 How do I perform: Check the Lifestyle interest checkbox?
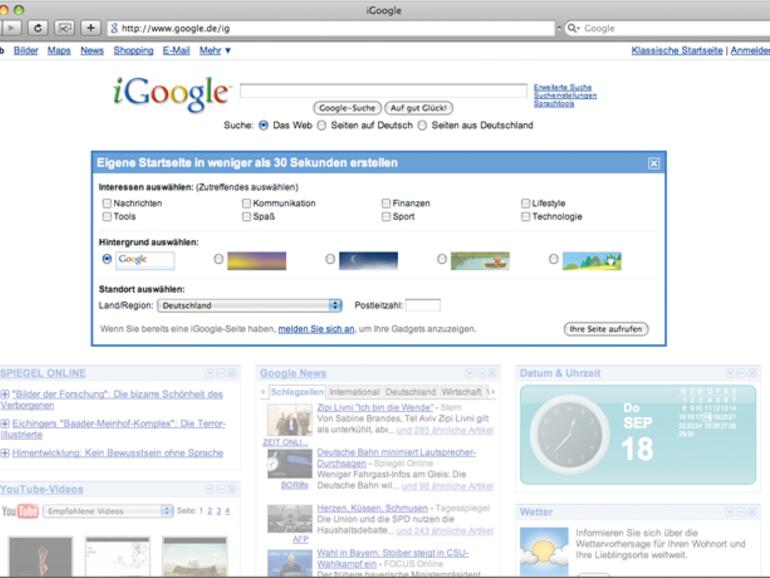point(525,203)
